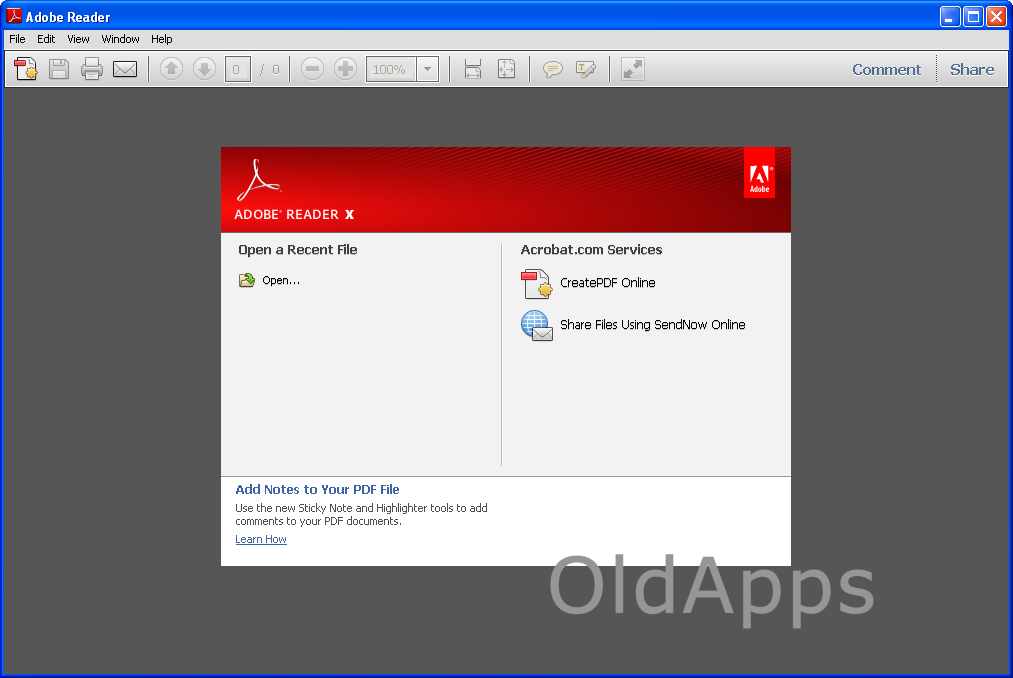Toggle the fit-width scrolling mode icon
The width and height of the screenshot is (1013, 678).
[x=473, y=69]
